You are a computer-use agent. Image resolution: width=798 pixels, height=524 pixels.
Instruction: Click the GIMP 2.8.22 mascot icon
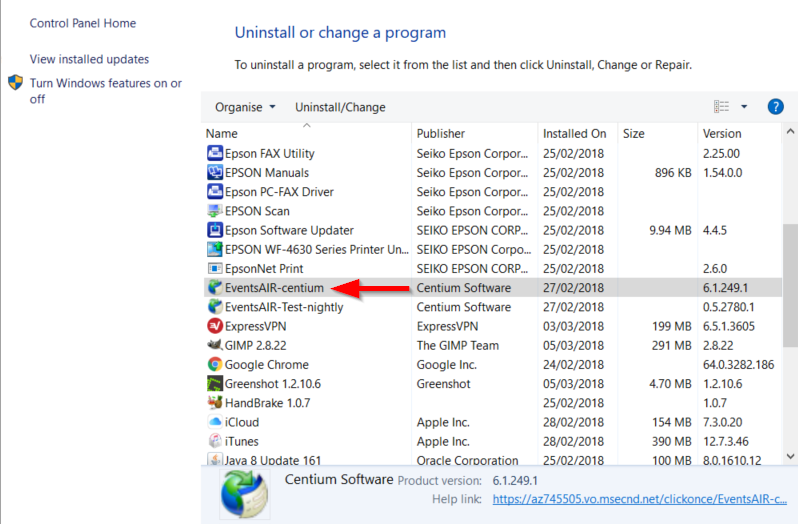215,345
